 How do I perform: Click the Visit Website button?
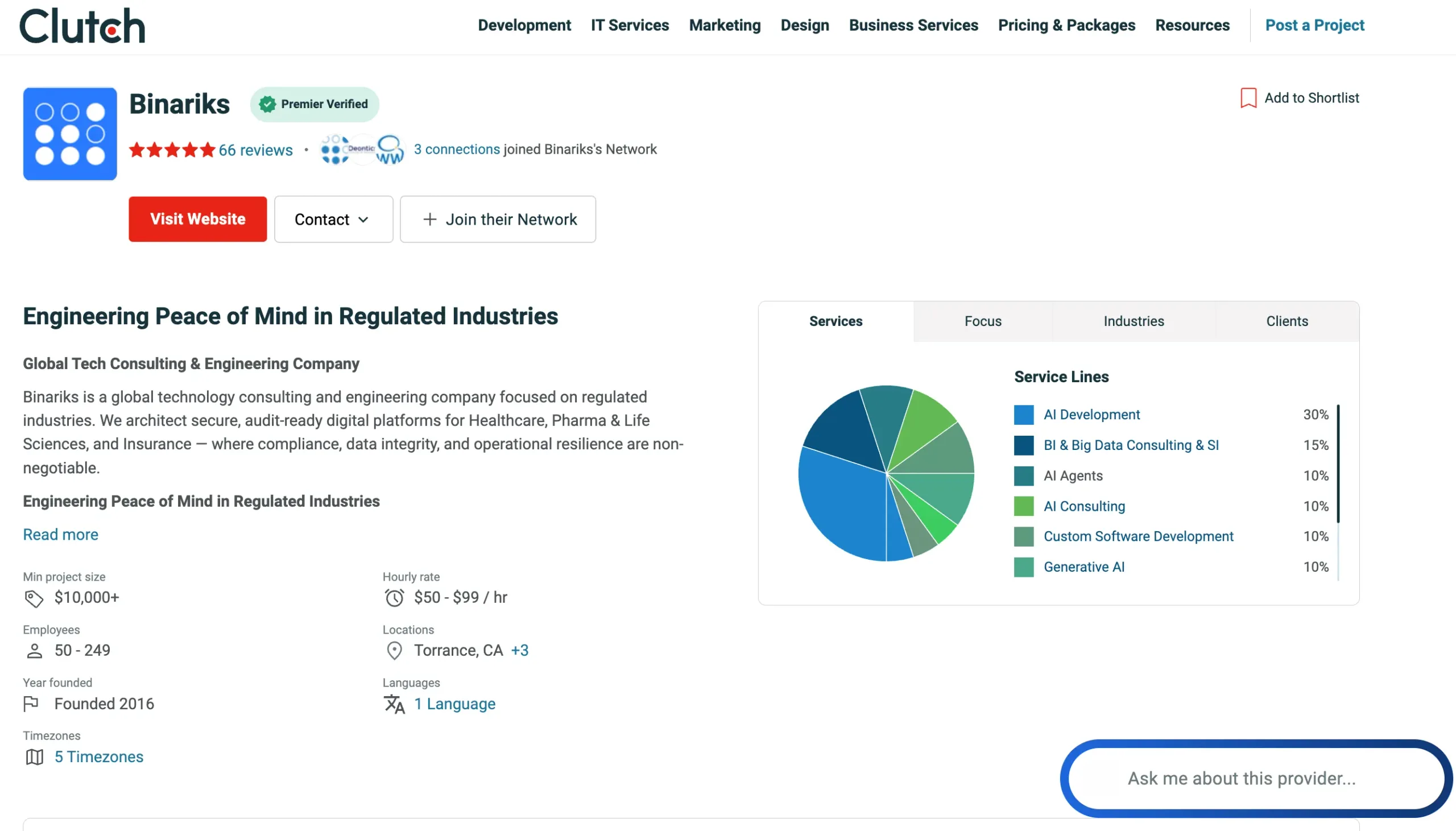(197, 219)
